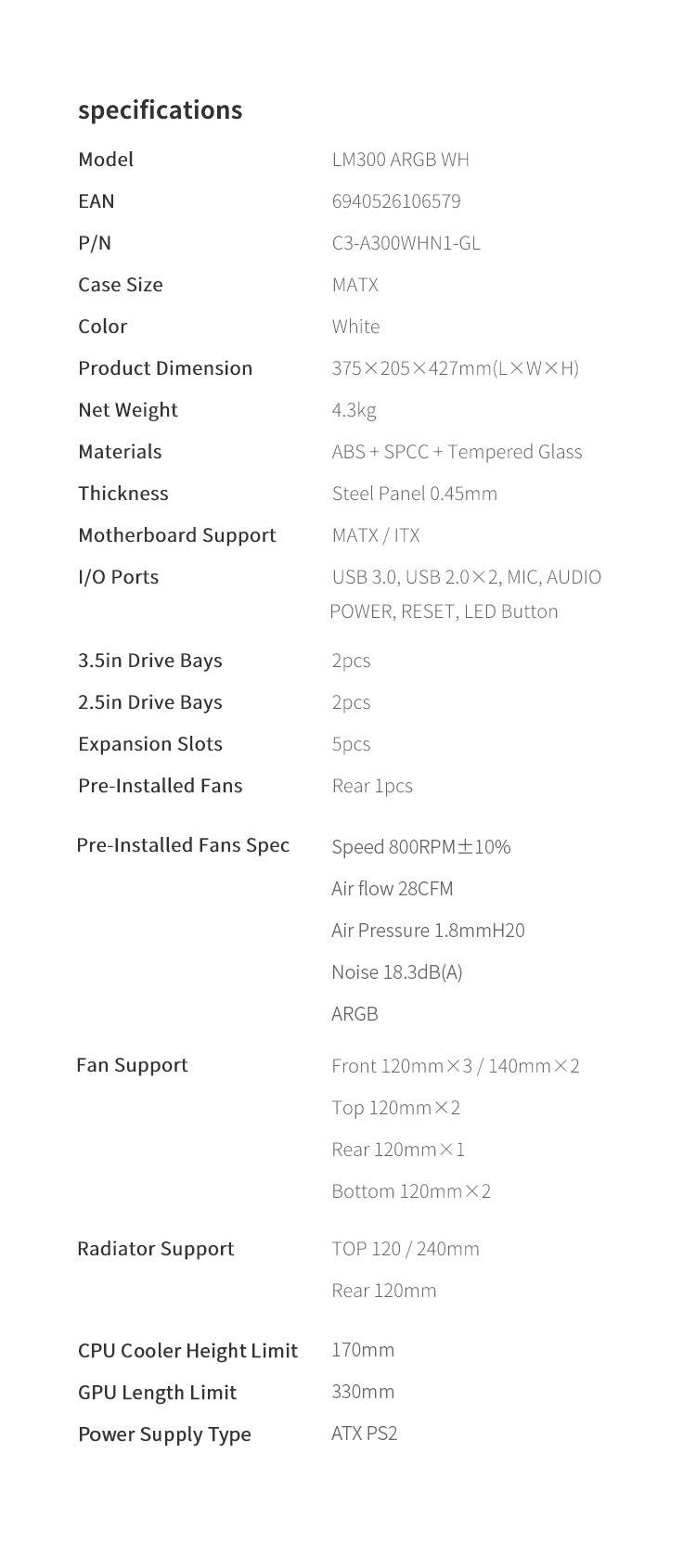Click the Steel Panel 0.45mm thickness value
This screenshot has height=1568, width=696.
coord(414,494)
